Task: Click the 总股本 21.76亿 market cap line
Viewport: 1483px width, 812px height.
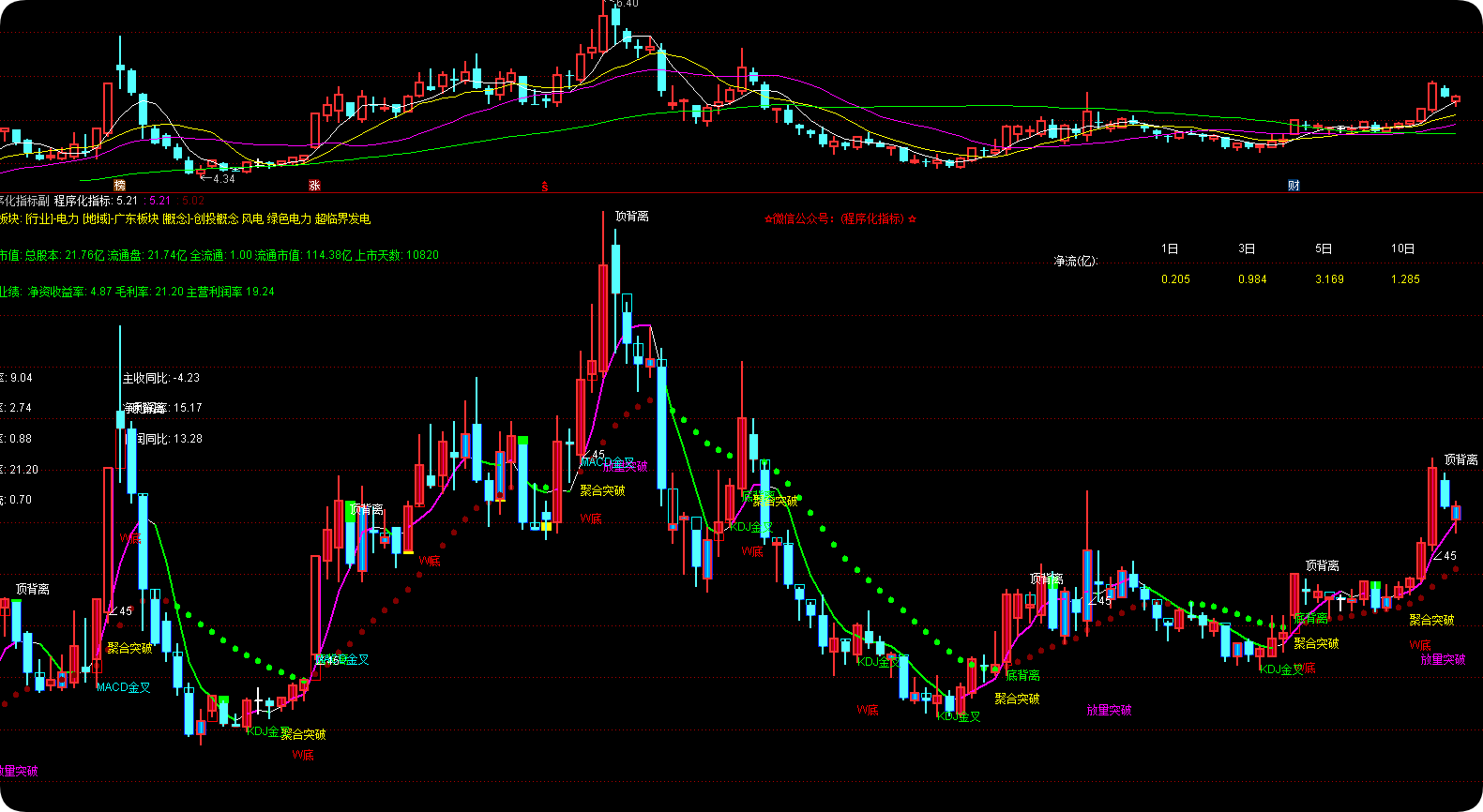Action: coord(219,255)
